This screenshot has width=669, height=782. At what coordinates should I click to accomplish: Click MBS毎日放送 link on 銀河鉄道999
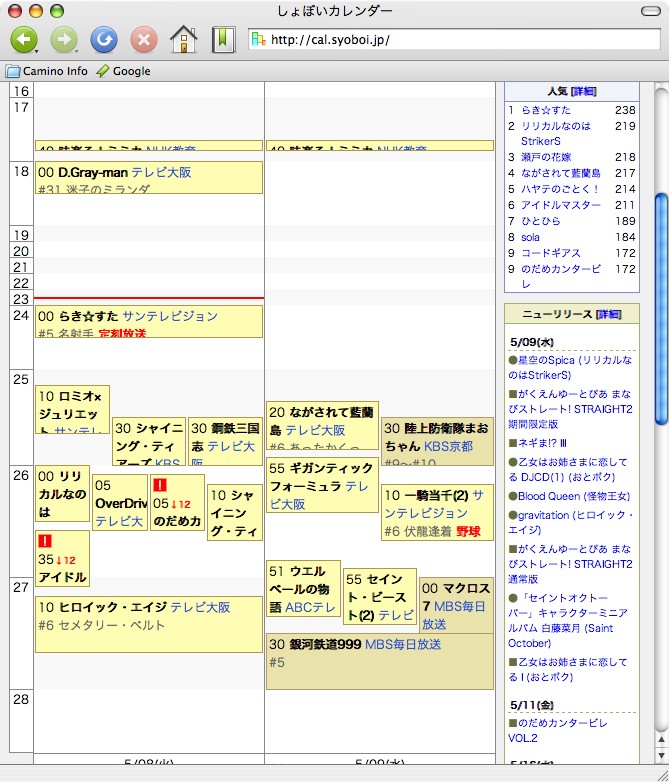pos(403,644)
